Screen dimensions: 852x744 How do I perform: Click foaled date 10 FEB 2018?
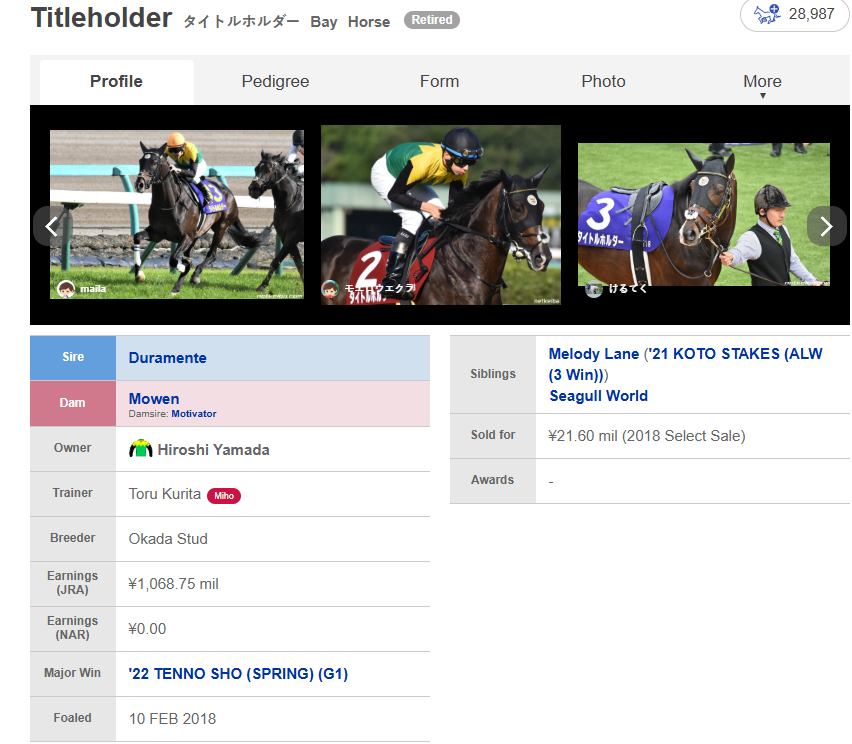(172, 719)
